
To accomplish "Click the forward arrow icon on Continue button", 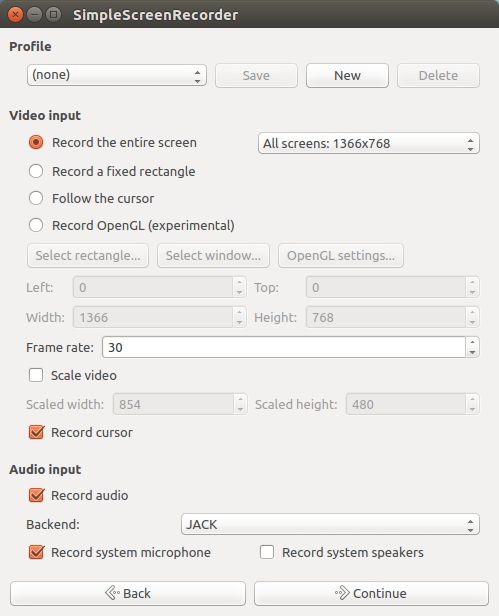I will click(342, 593).
